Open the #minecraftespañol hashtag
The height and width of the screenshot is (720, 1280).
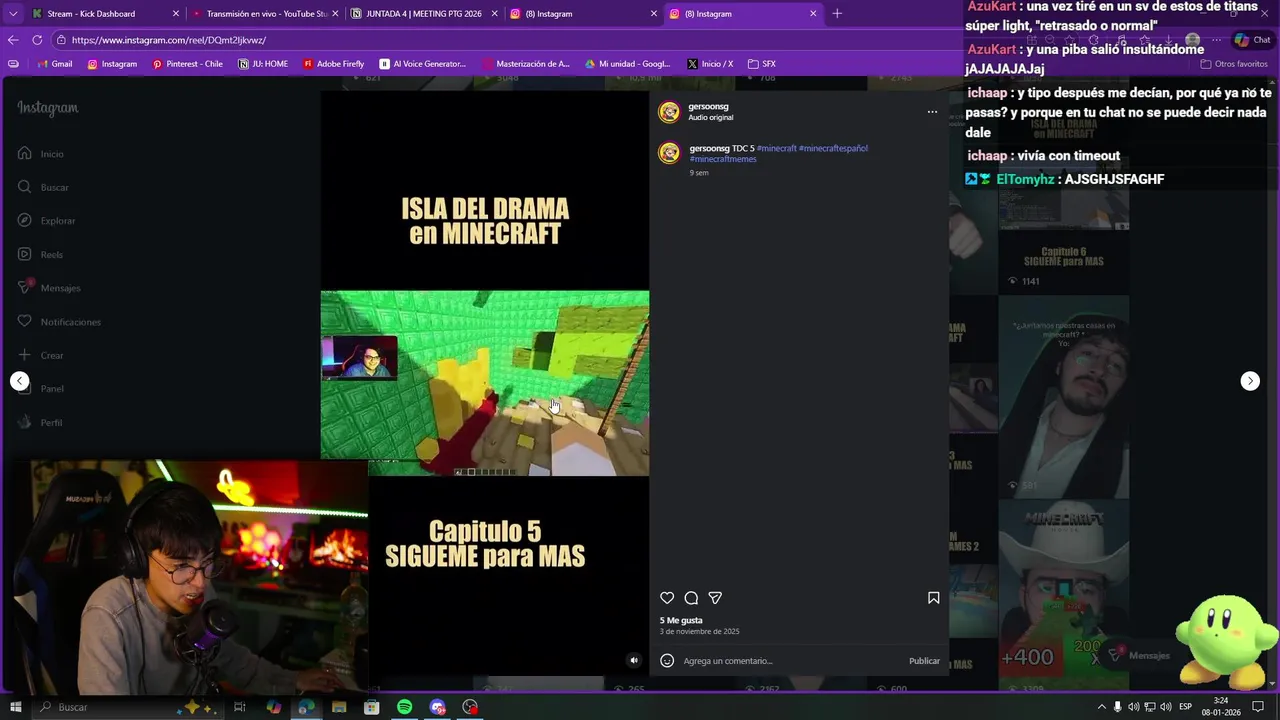(x=833, y=148)
